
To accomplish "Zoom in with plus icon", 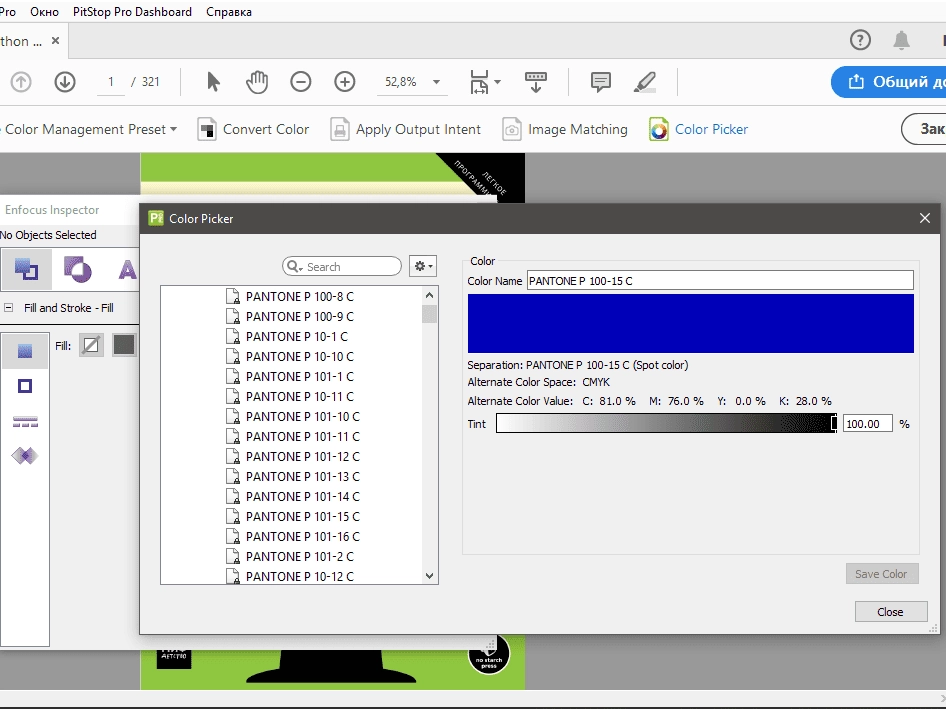I will pyautogui.click(x=344, y=81).
